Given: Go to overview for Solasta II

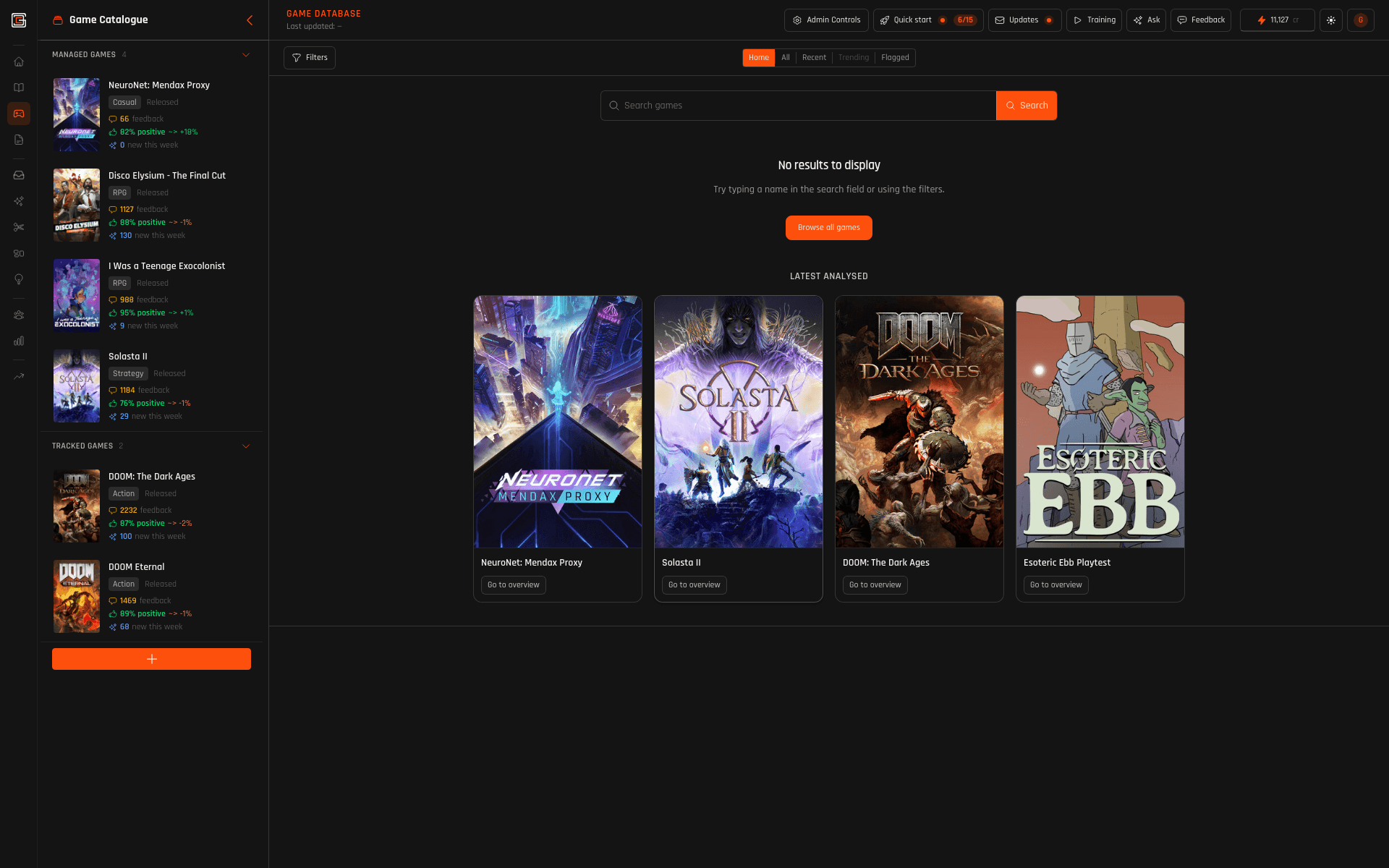Looking at the screenshot, I should point(694,585).
